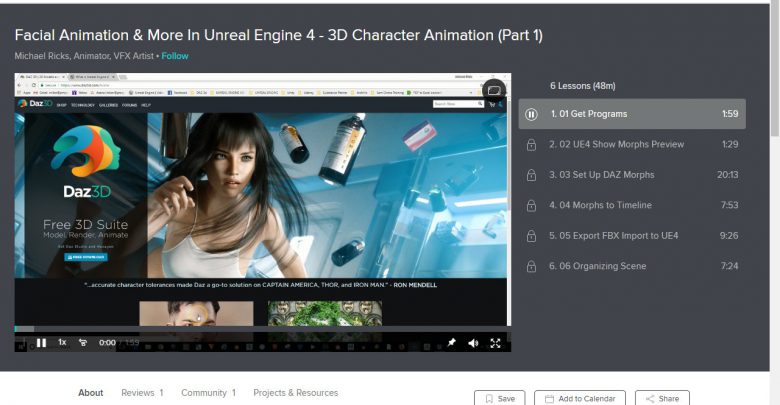Click the bookmark icon on Save button
This screenshot has height=405, width=780.
click(x=489, y=399)
